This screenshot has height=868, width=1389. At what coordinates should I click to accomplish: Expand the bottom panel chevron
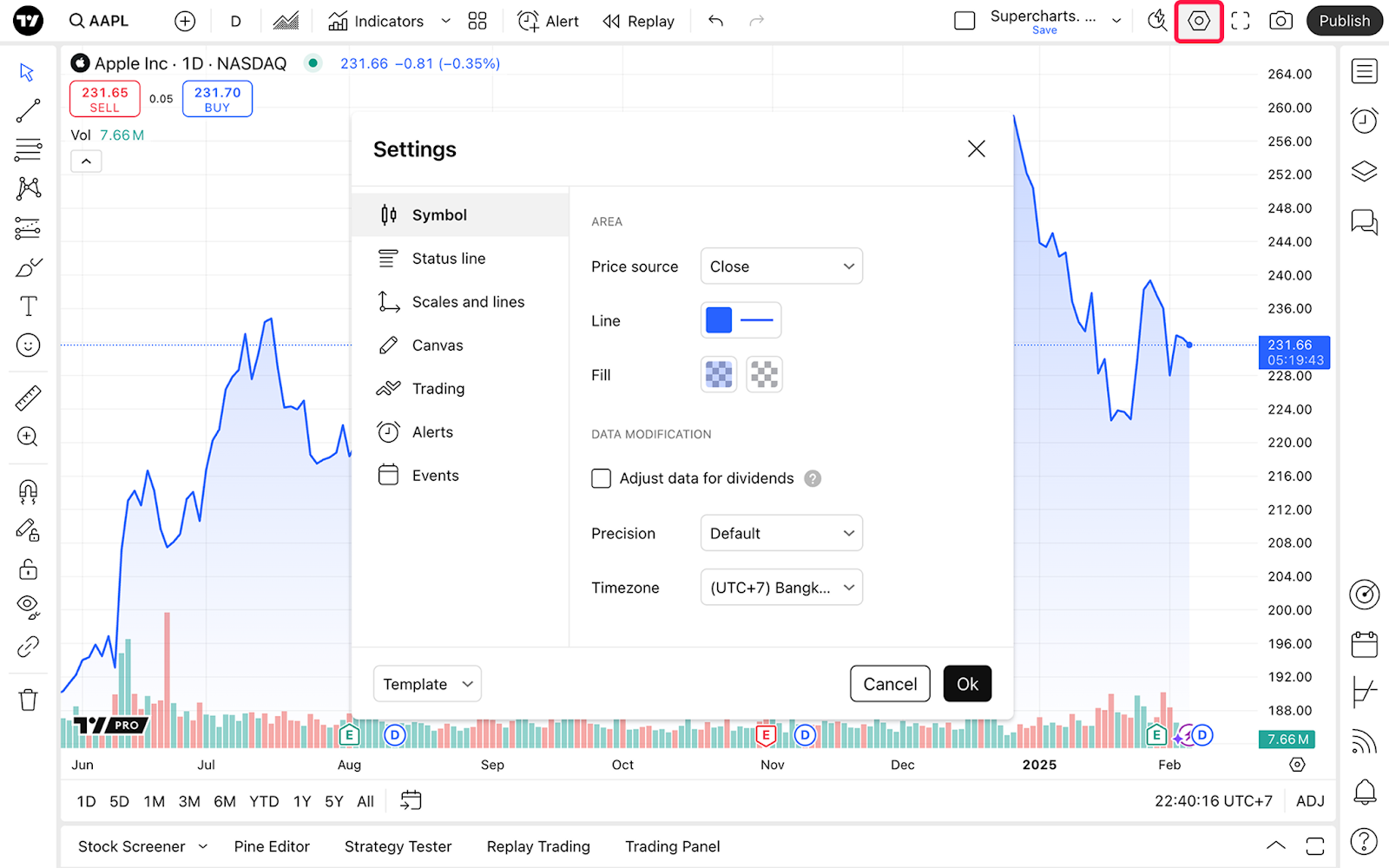(x=1275, y=845)
